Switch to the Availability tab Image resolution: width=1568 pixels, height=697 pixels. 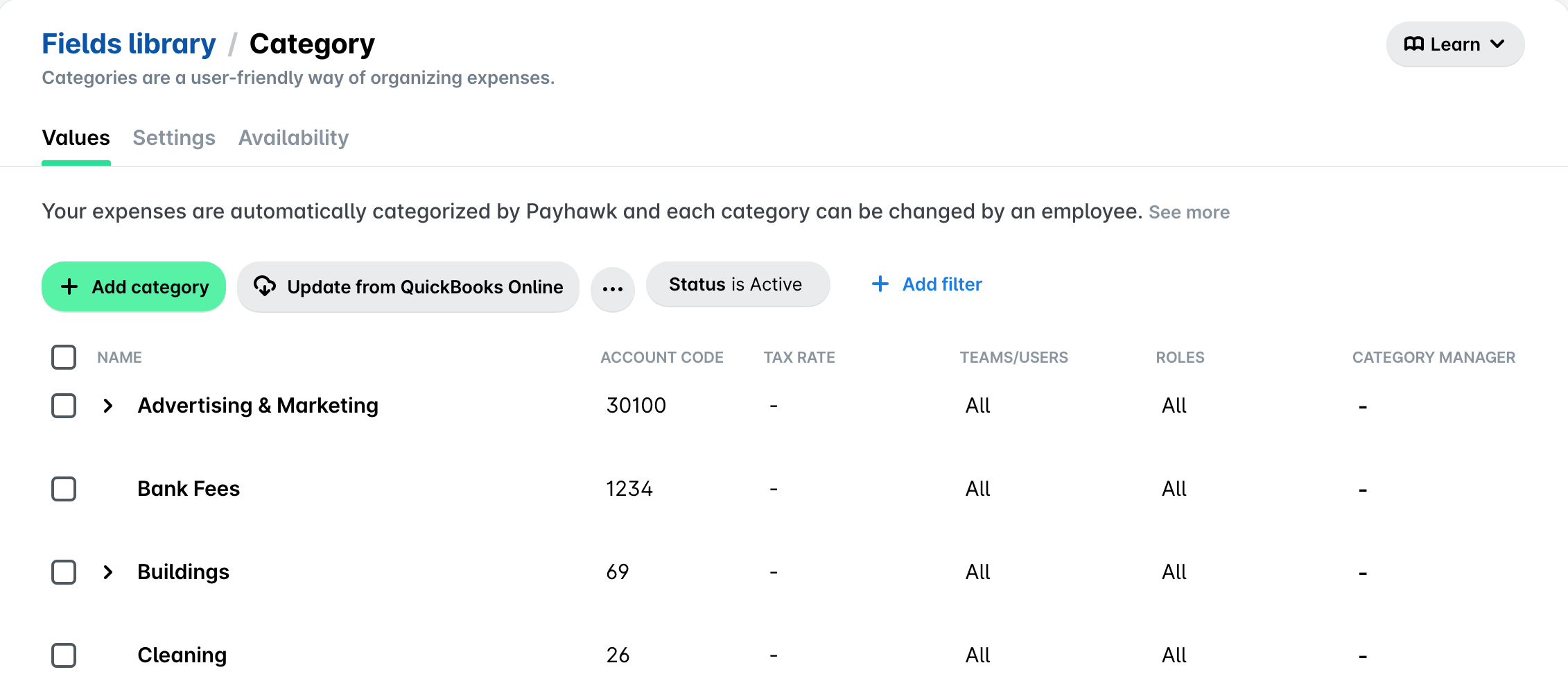pos(293,138)
